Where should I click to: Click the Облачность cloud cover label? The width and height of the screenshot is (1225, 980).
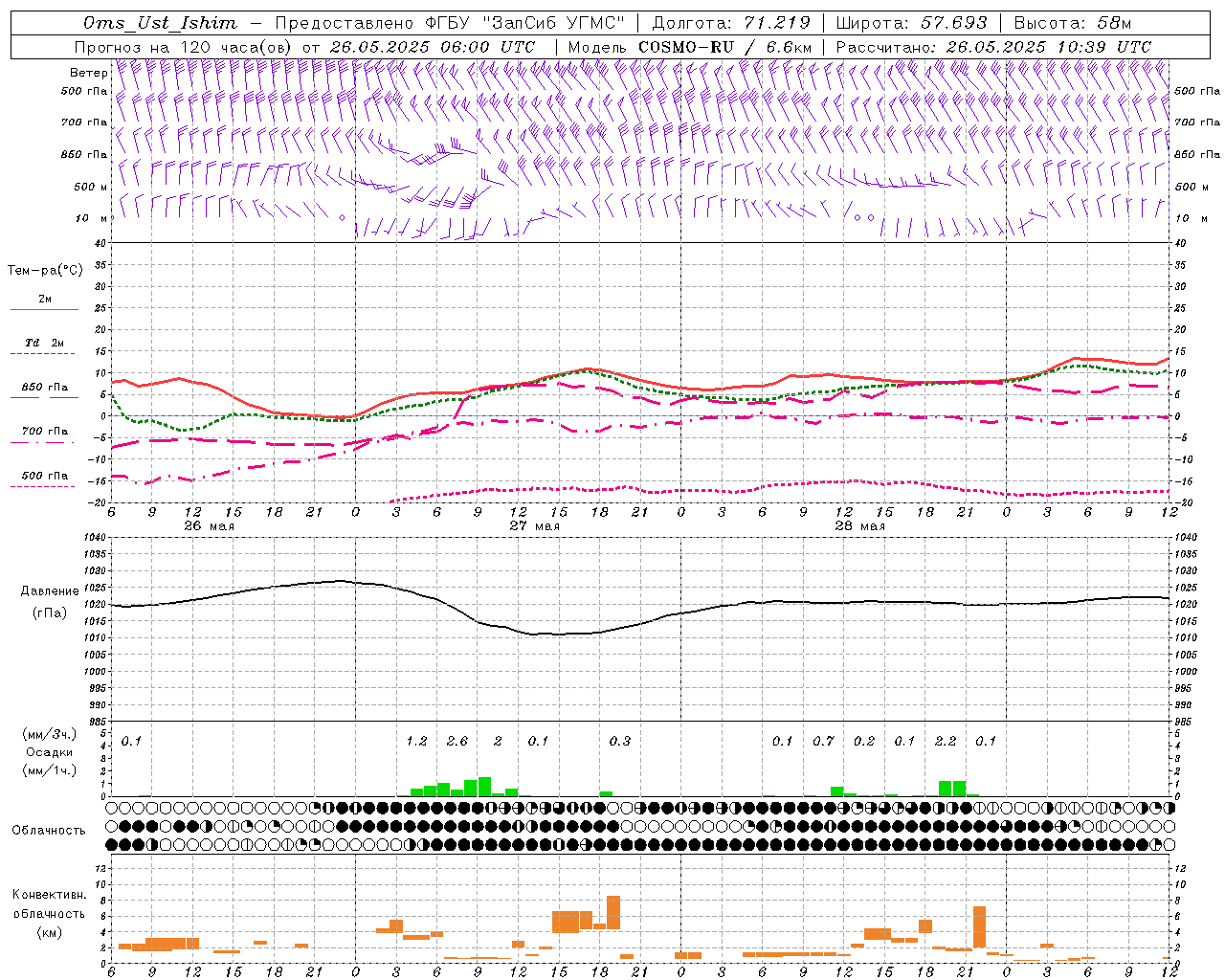(x=49, y=831)
